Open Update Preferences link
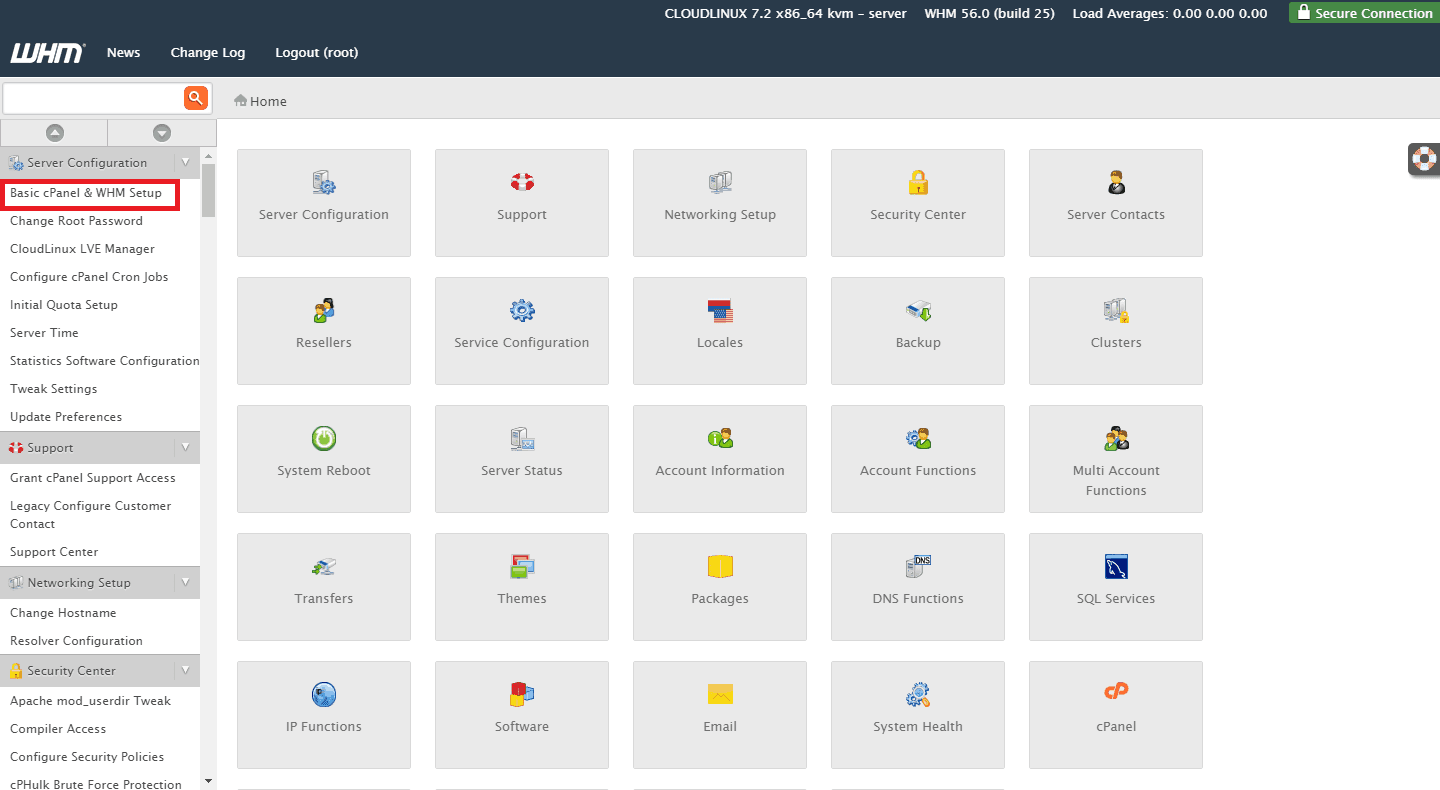Viewport: 1440px width, 790px height. coord(66,417)
